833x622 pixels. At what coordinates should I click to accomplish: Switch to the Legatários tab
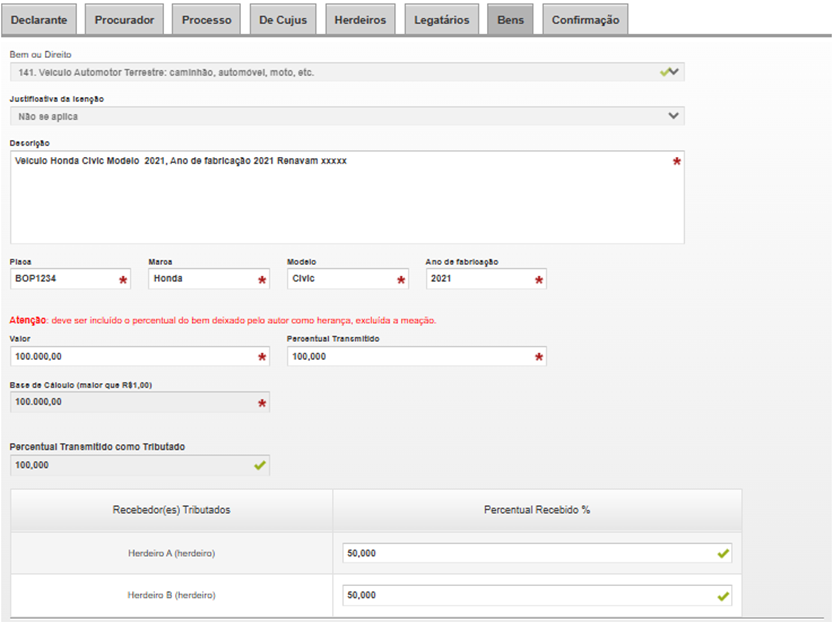click(441, 20)
